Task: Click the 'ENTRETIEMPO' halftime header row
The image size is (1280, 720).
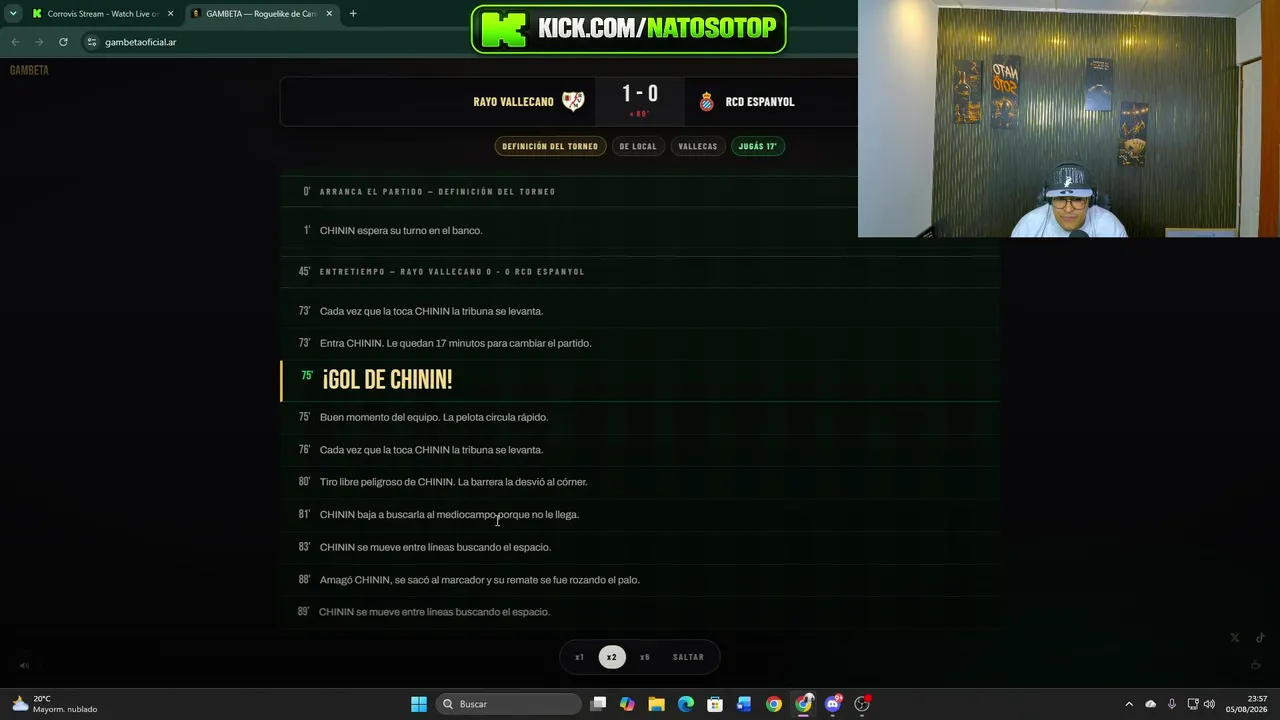Action: click(640, 271)
